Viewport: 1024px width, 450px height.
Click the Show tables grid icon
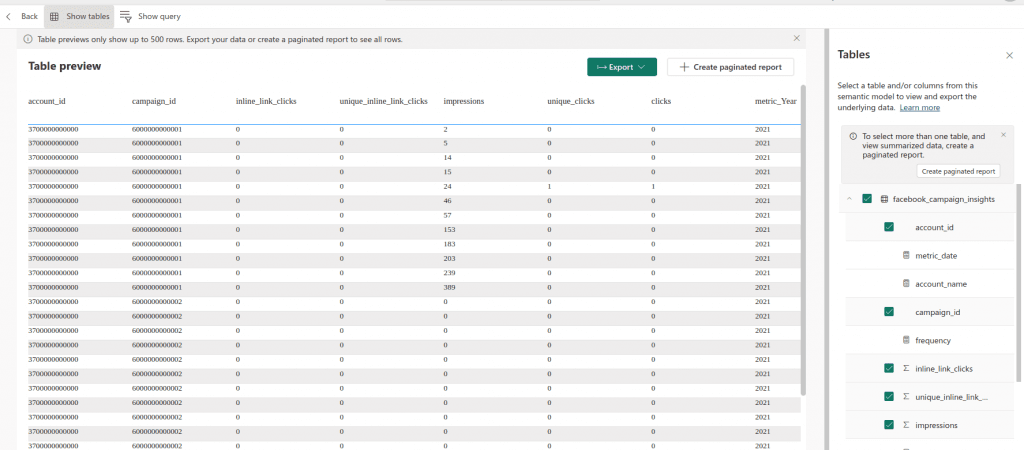[x=54, y=17]
